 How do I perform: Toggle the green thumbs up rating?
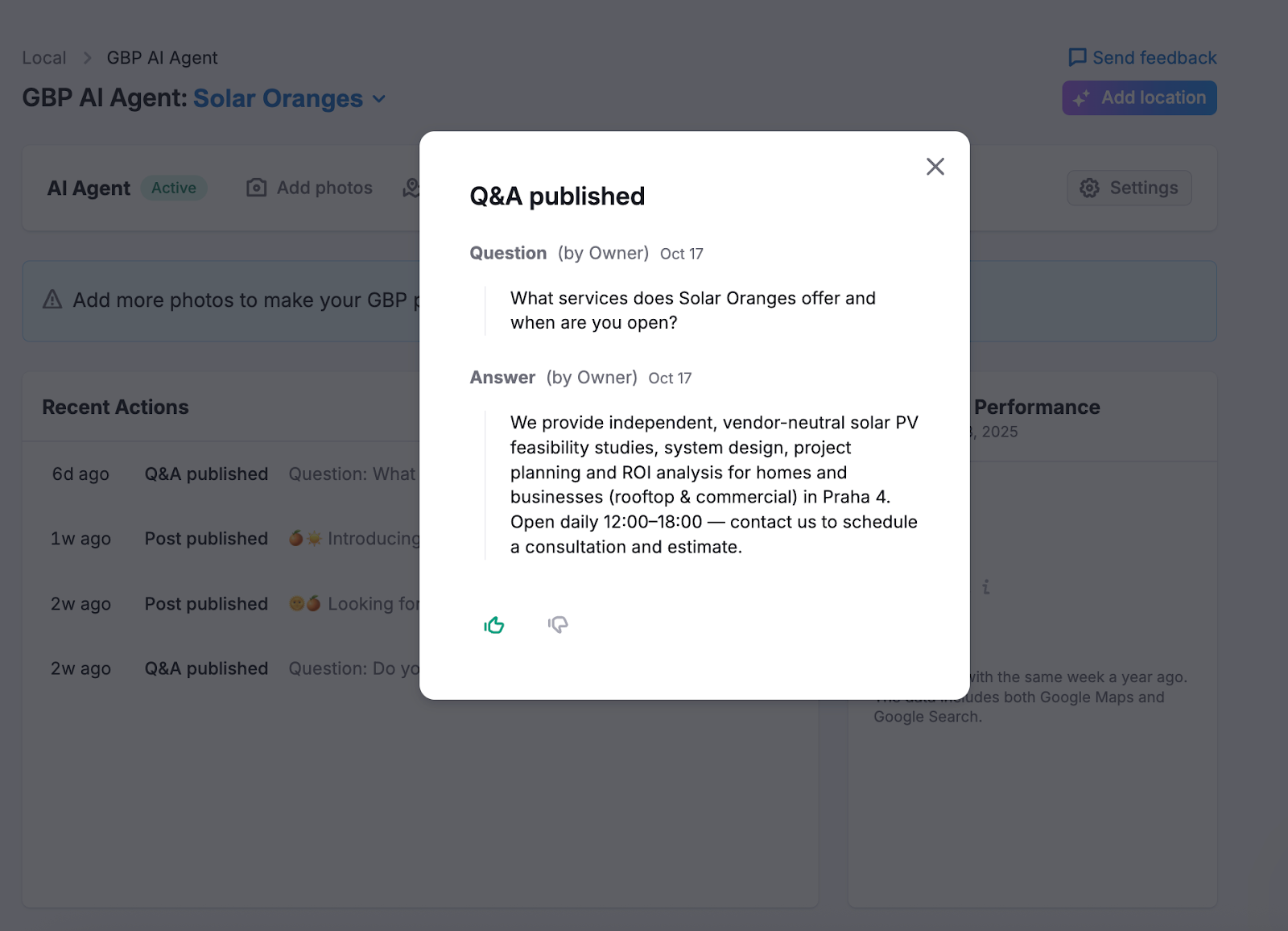coord(493,623)
